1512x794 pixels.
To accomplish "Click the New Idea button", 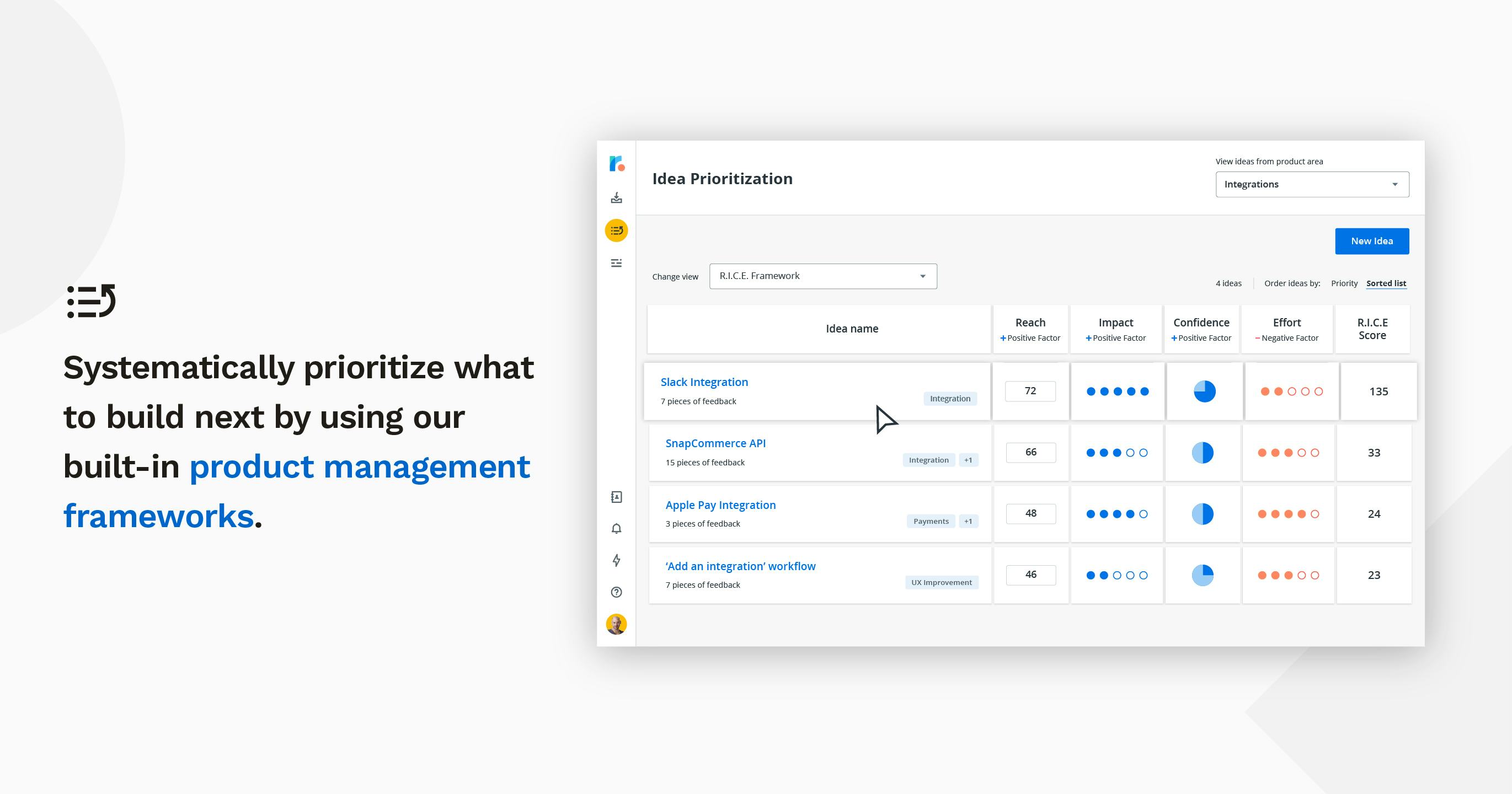I will (1372, 241).
